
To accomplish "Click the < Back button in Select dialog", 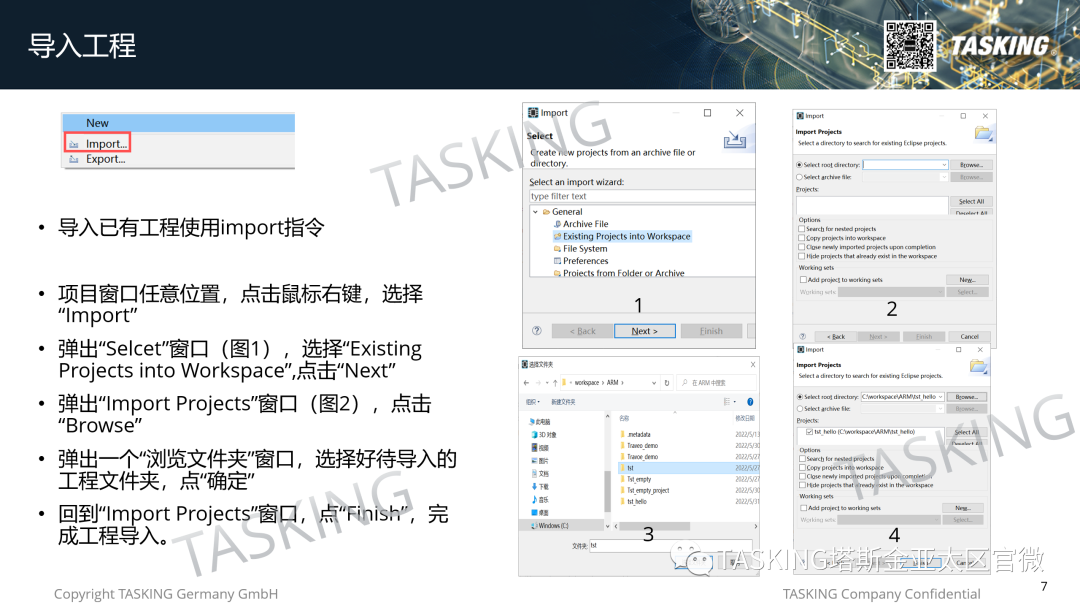I will pyautogui.click(x=582, y=331).
